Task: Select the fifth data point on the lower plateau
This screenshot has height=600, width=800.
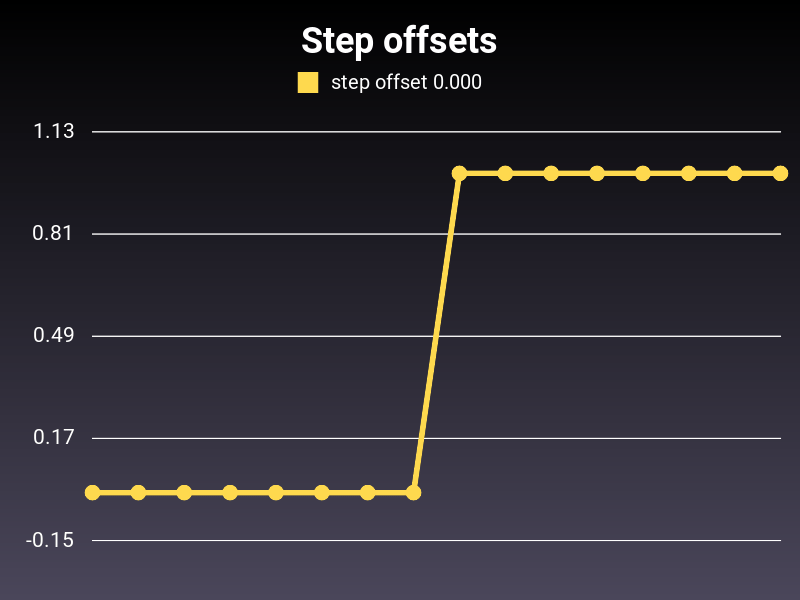Action: 276,492
